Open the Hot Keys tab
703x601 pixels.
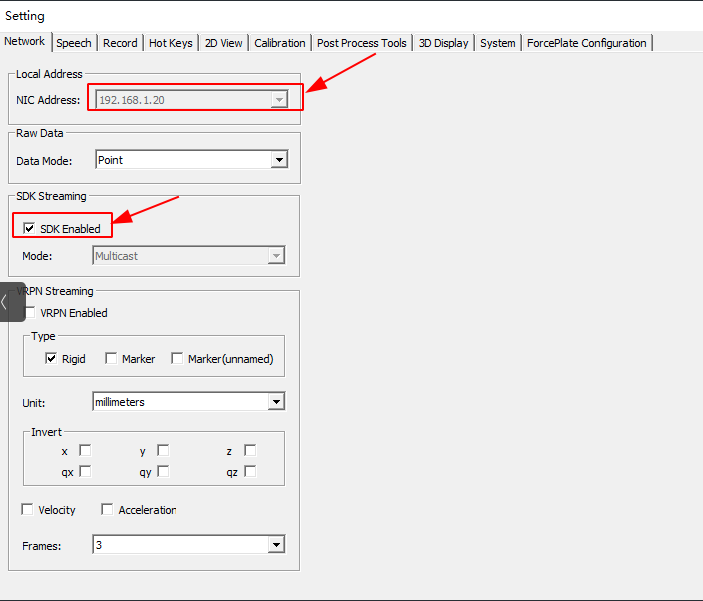[x=171, y=43]
